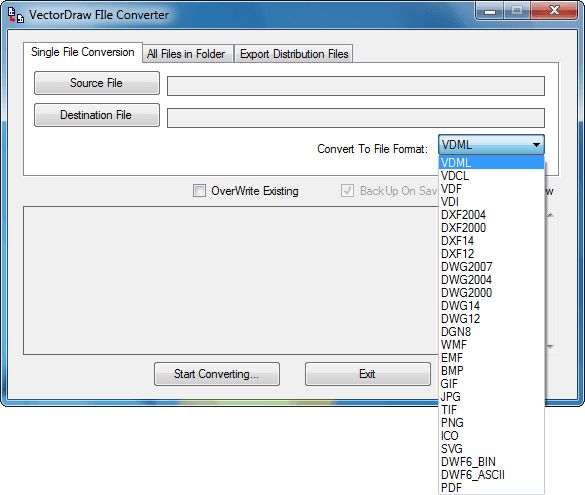
Task: Open Export Distribution Files tab
Action: tap(294, 54)
